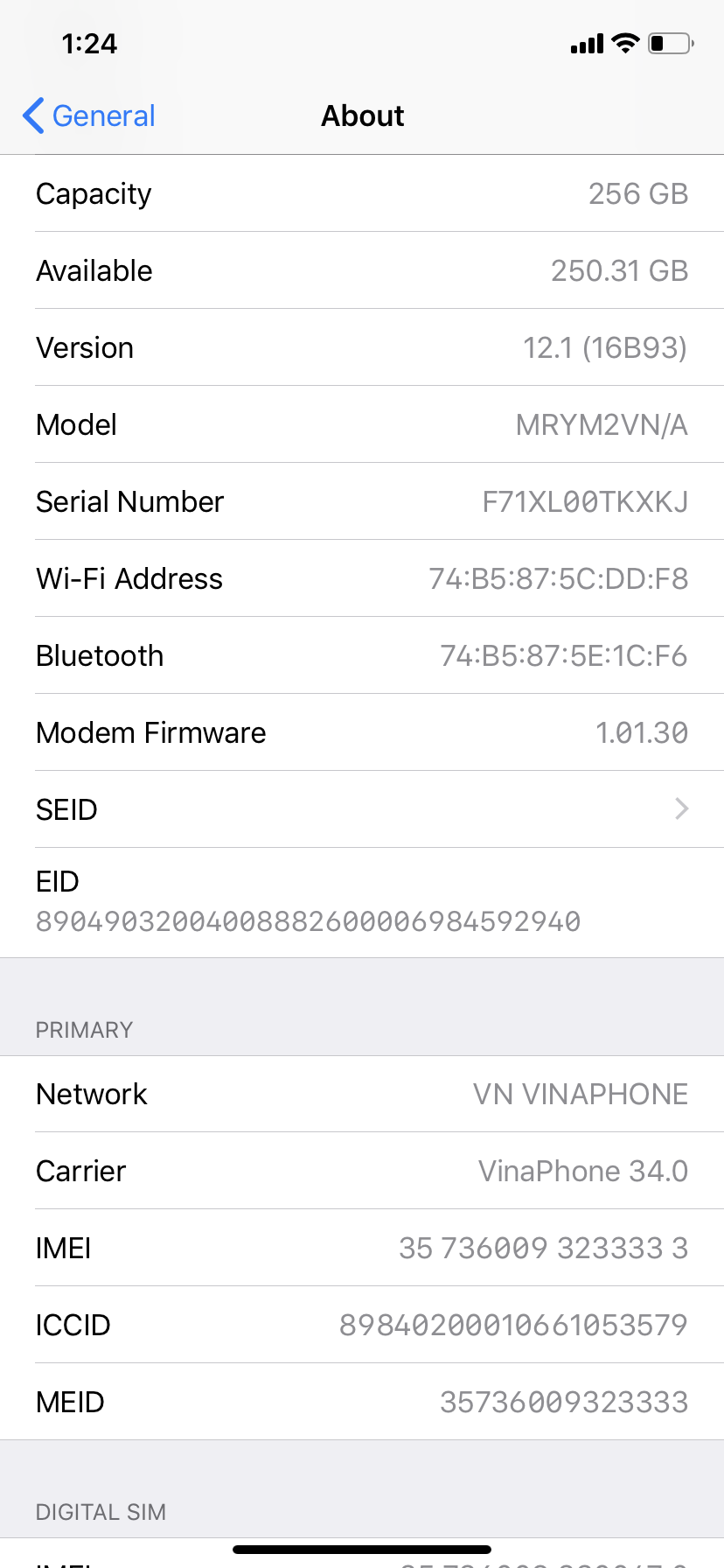Tap the cellular signal bars icon
This screenshot has height=1568, width=724.
[x=587, y=44]
